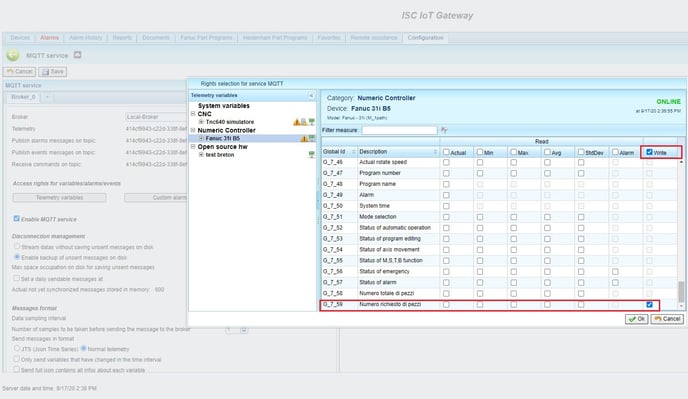This screenshot has height=399, width=688.
Task: Open the Reports tab
Action: coord(122,38)
